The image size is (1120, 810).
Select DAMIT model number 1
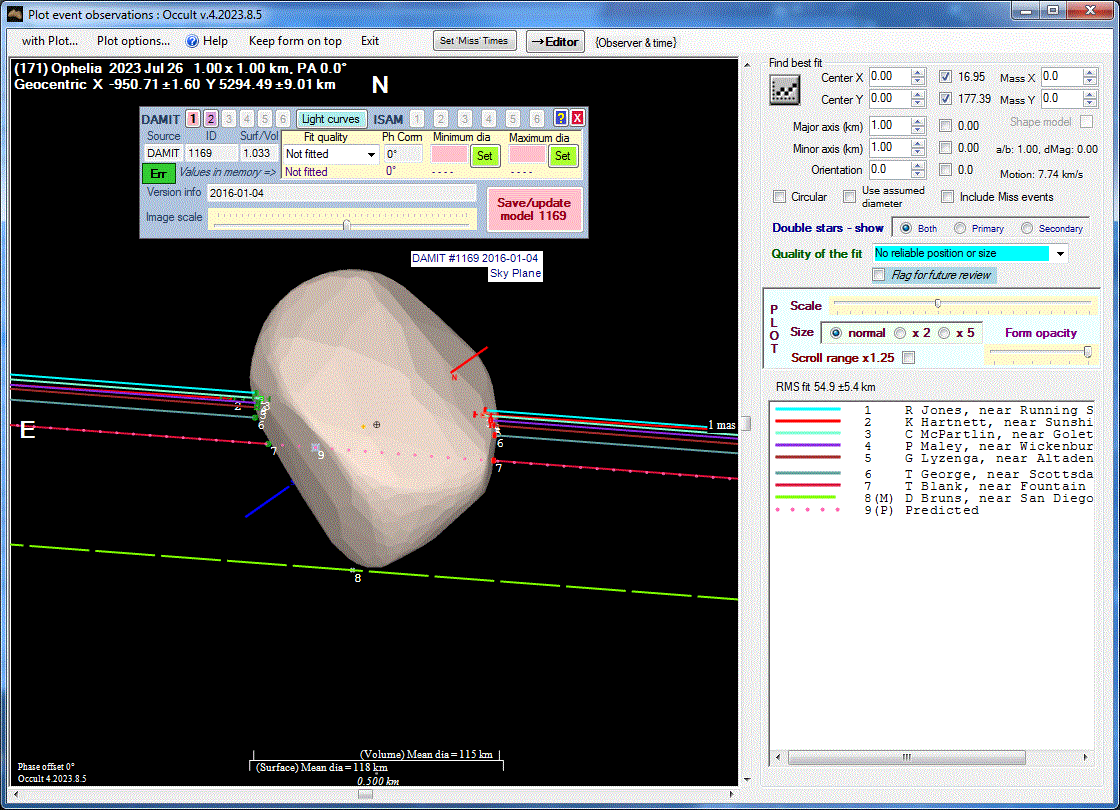coord(193,118)
